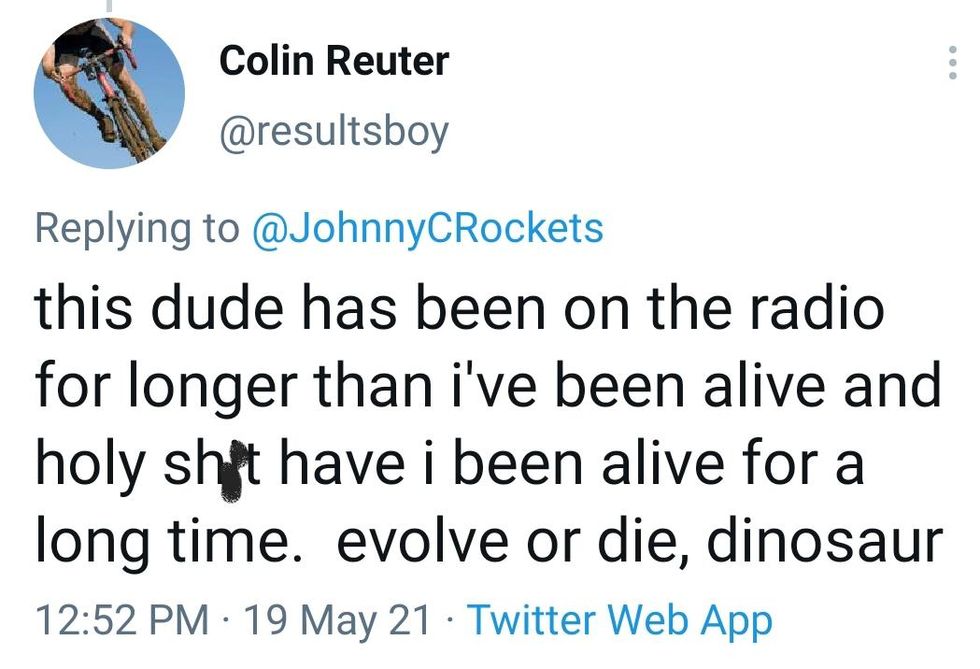Click Colin Reuter's cyclist profile picture

pos(109,91)
